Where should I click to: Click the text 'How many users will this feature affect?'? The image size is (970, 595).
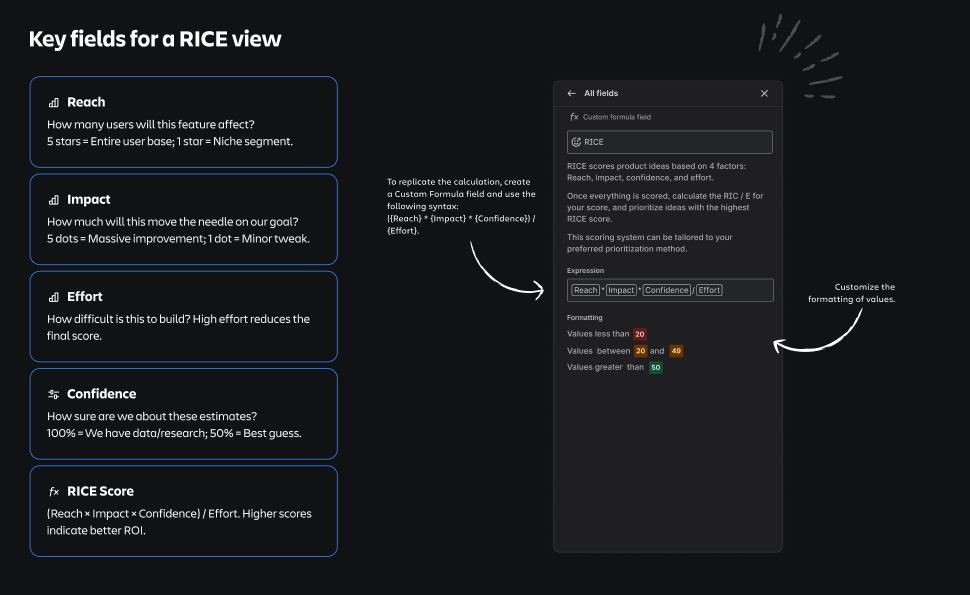click(151, 124)
